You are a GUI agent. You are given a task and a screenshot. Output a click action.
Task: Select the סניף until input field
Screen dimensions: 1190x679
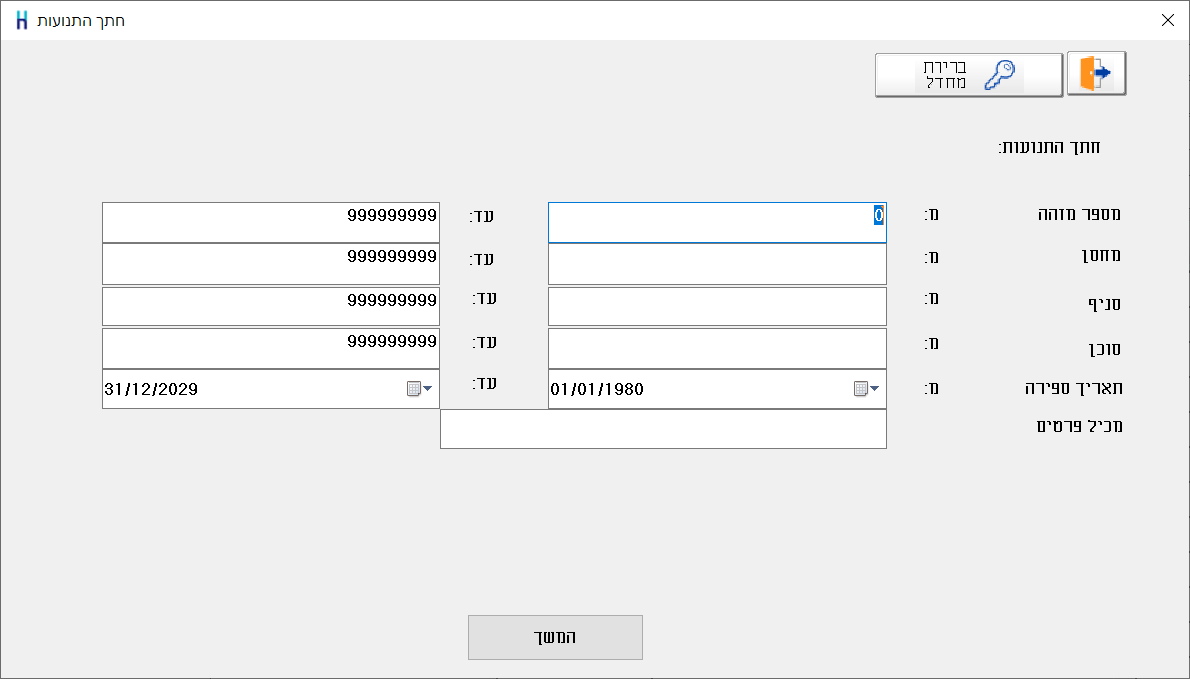pyautogui.click(x=271, y=306)
